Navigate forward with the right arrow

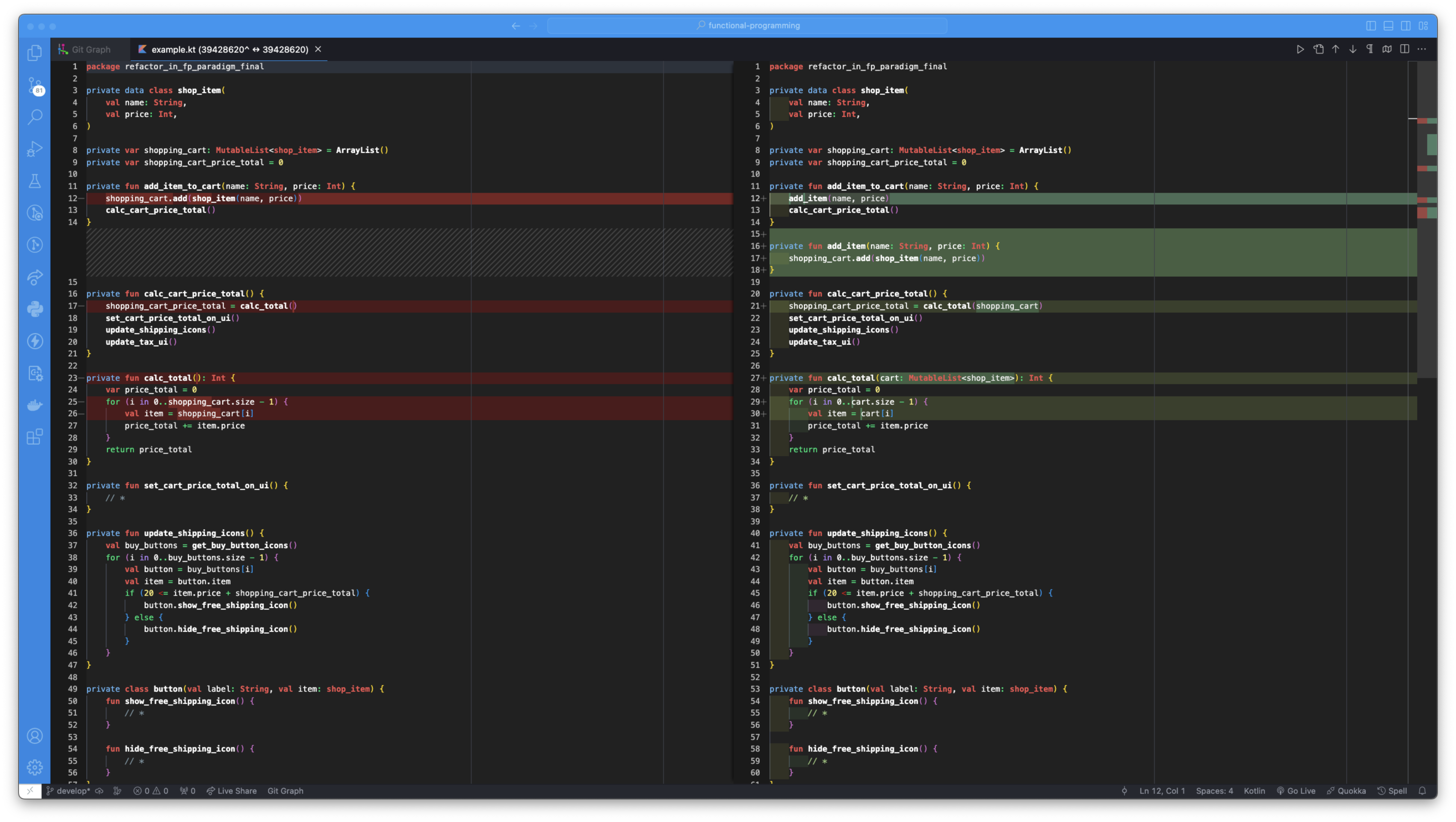(x=533, y=25)
